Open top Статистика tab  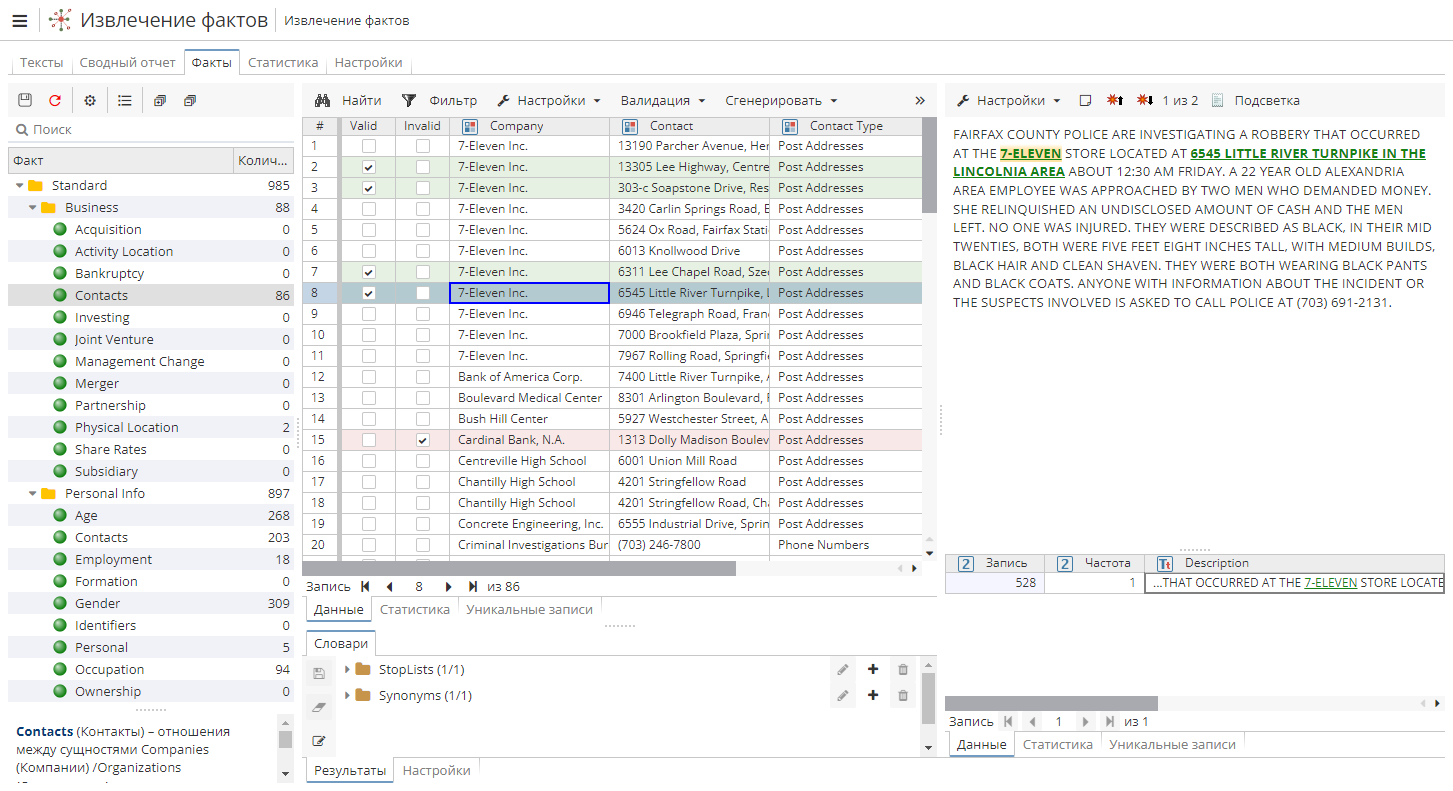283,62
